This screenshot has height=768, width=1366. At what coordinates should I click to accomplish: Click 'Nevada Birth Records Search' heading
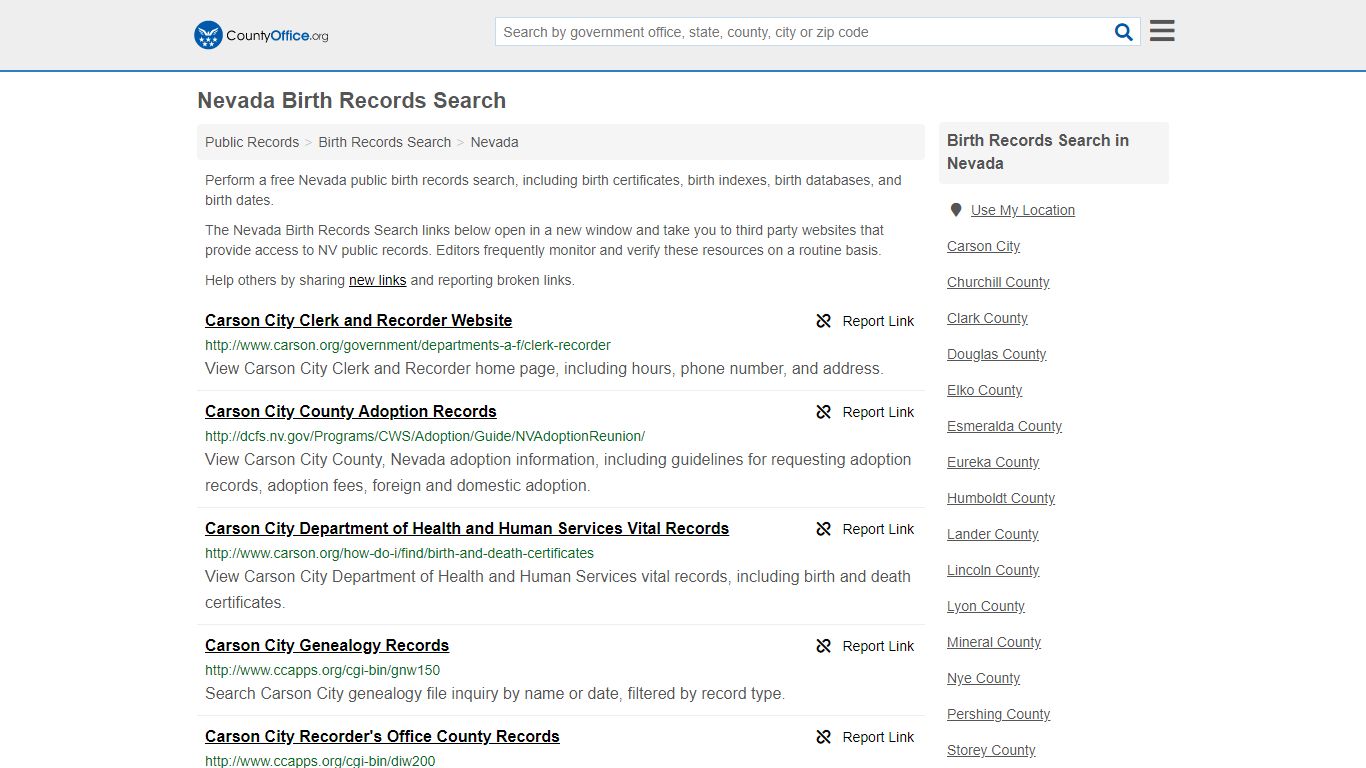click(x=352, y=101)
